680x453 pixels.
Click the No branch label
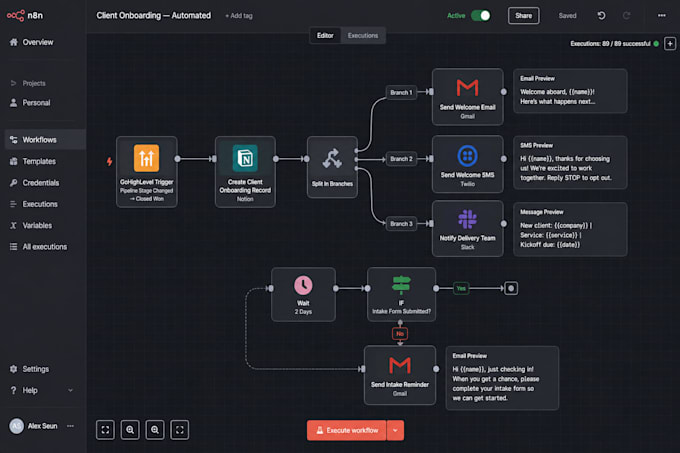click(400, 334)
